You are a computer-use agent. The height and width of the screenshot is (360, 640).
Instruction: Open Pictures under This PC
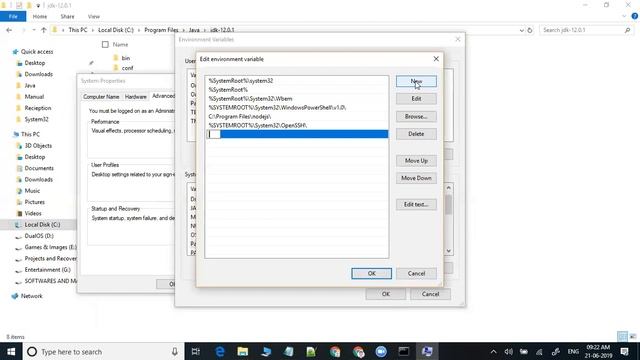35,202
